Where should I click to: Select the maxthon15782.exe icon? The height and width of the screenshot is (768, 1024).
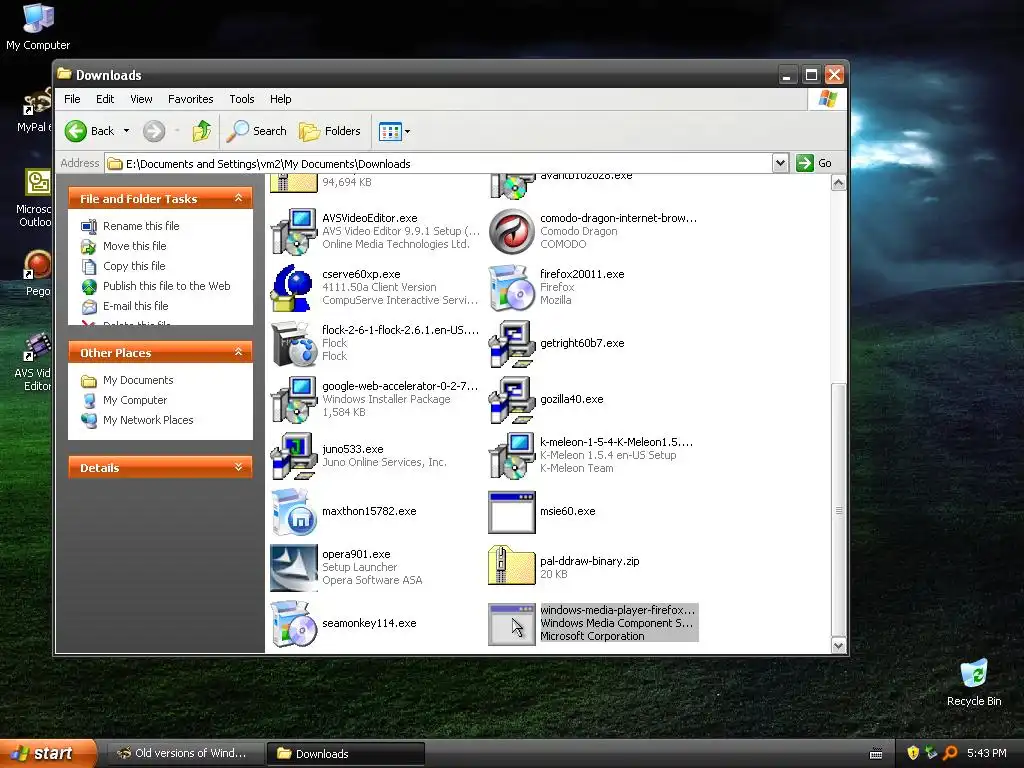point(294,512)
